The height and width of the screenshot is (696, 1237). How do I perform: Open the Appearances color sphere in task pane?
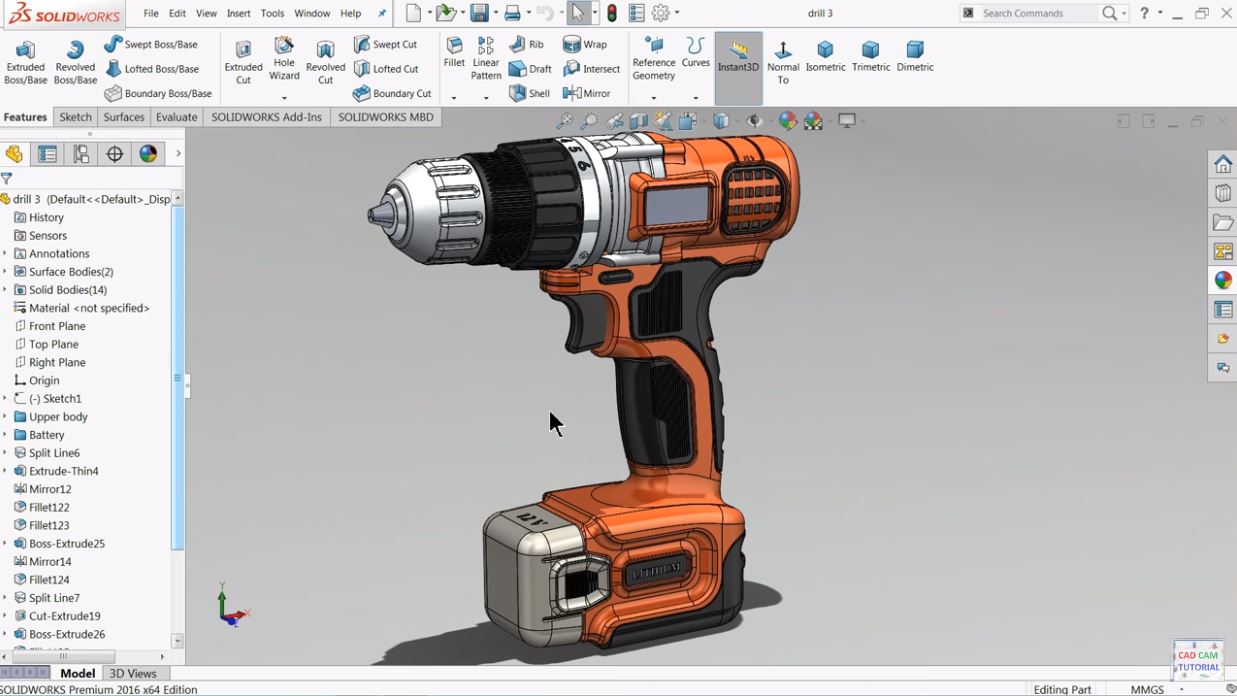point(1223,280)
